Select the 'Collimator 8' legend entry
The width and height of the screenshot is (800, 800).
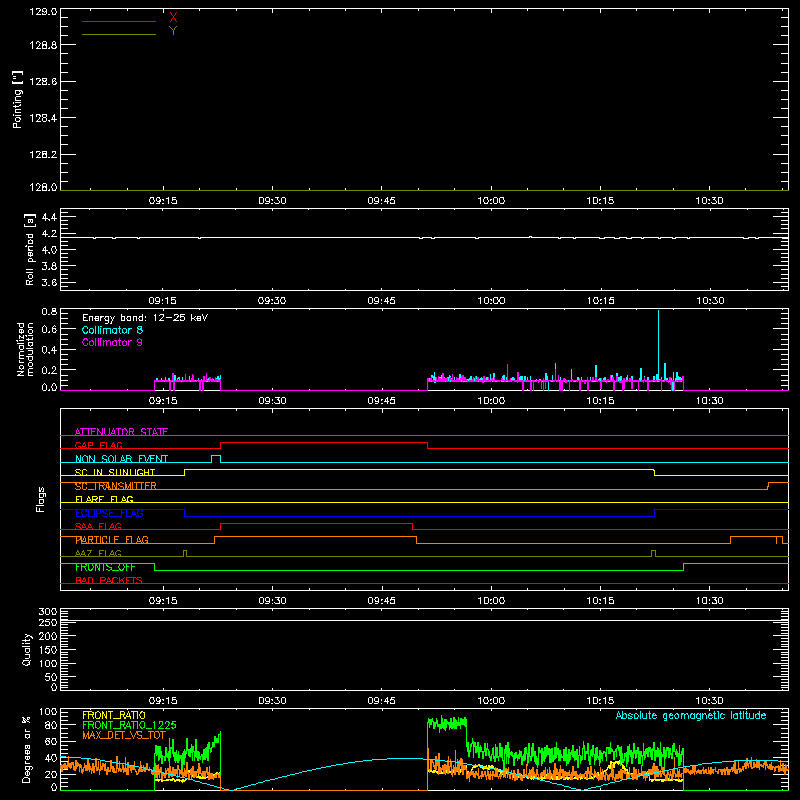tap(112, 330)
